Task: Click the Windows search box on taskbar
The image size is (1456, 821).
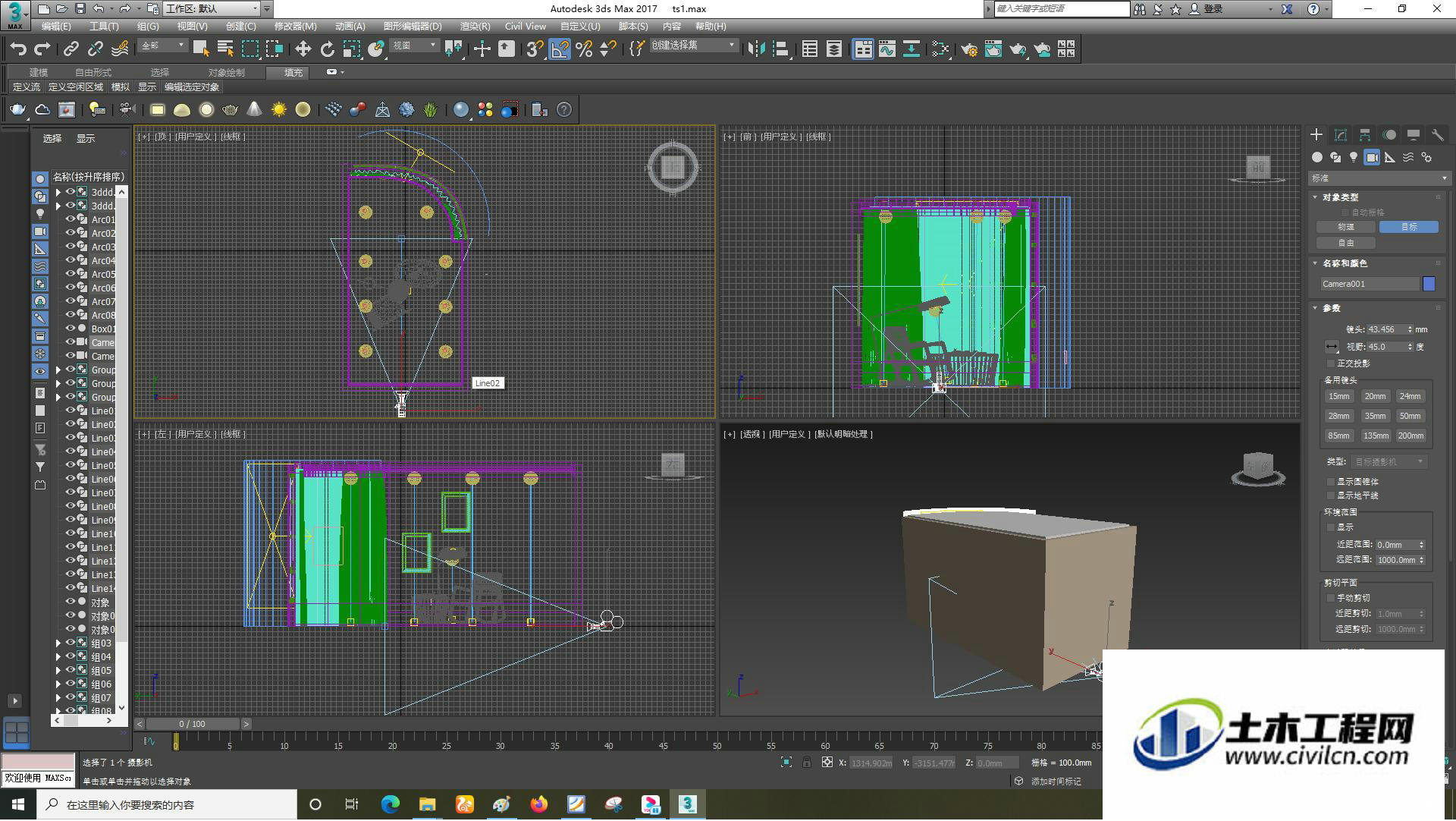Action: [167, 805]
